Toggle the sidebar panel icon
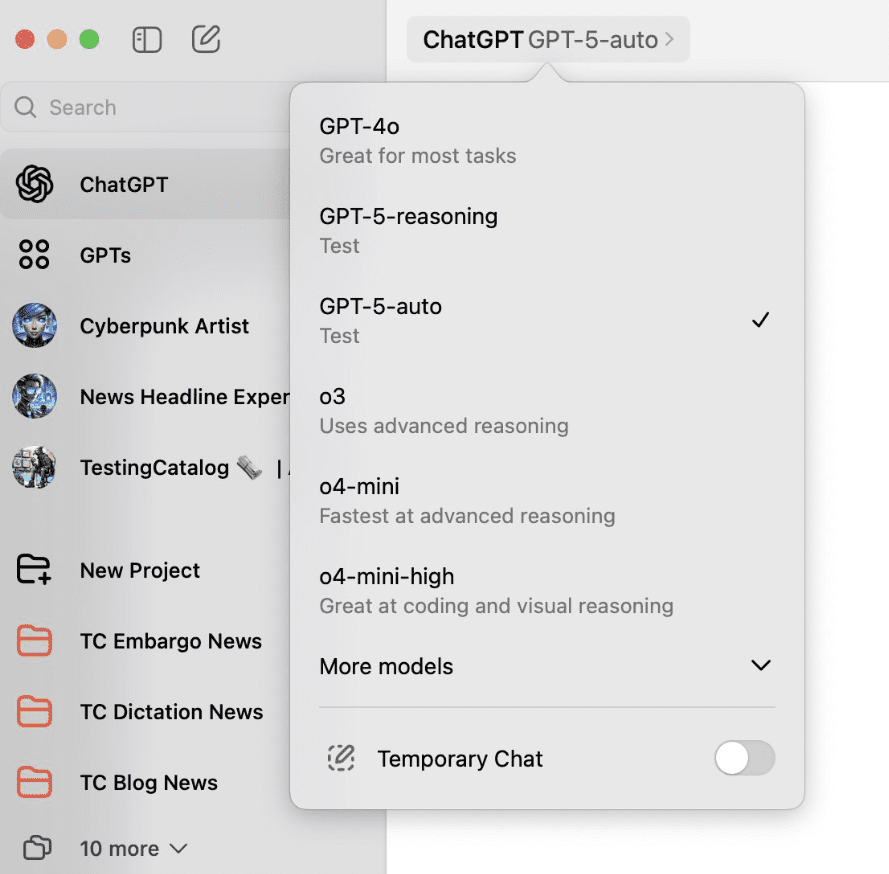889x874 pixels. (x=147, y=40)
